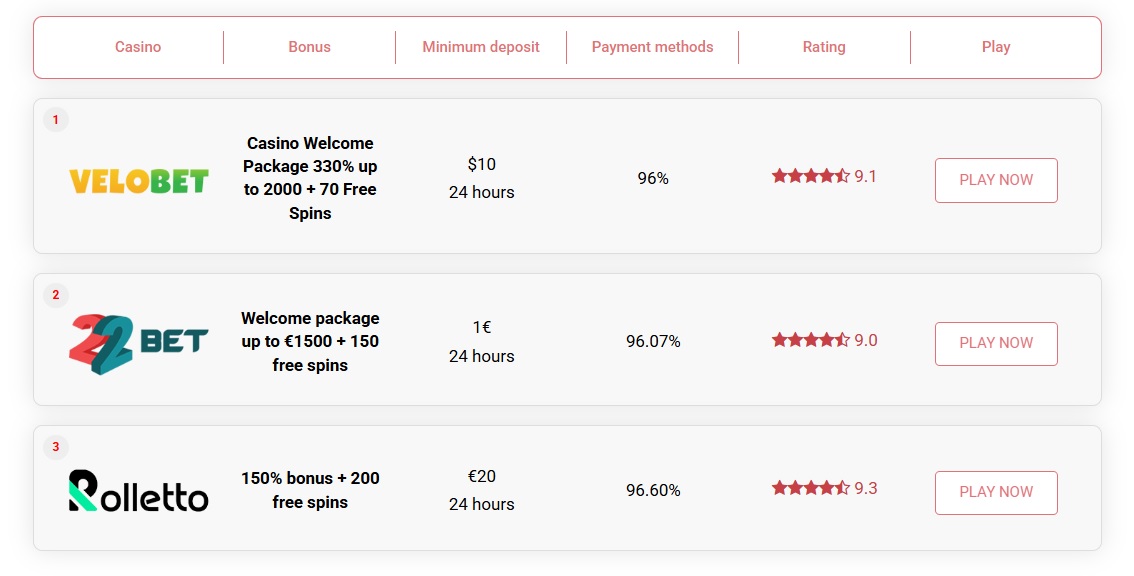The image size is (1134, 576).
Task: Click Rolletto's 150% bonus + 200 free spins
Action: (310, 490)
